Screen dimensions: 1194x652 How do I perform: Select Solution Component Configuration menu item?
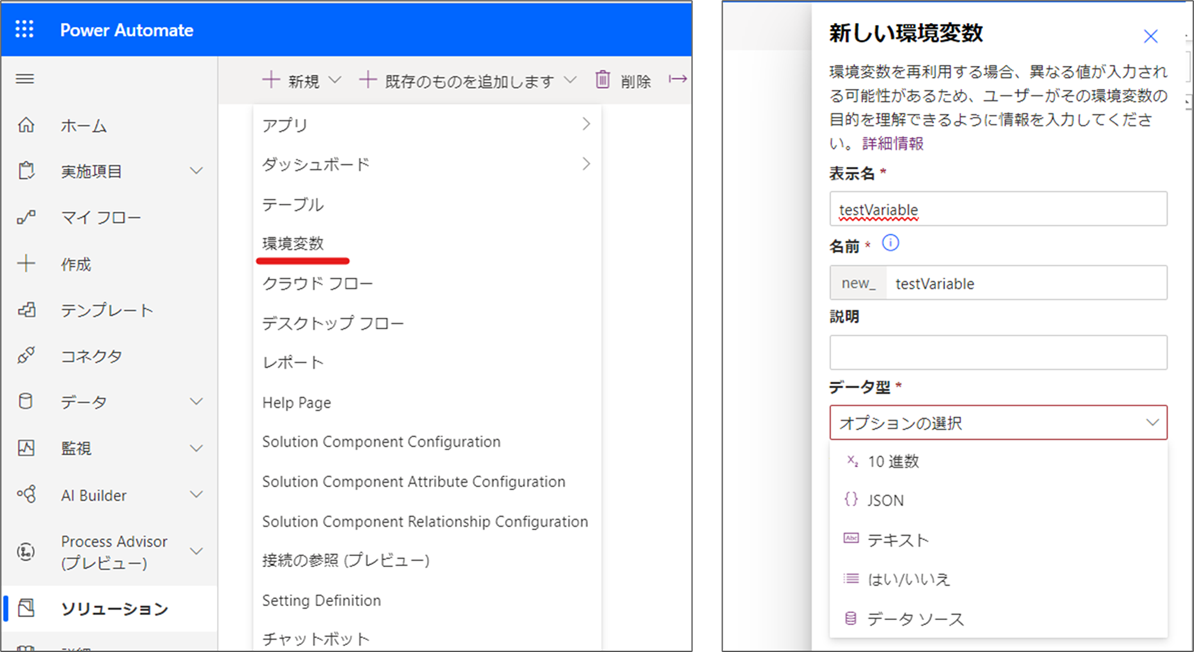point(427,442)
